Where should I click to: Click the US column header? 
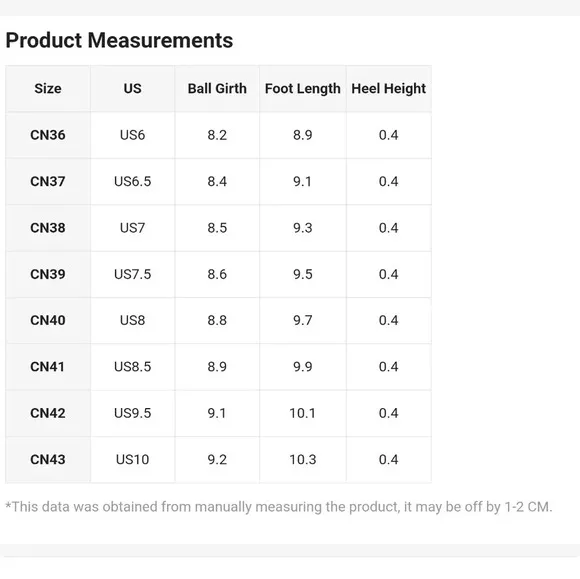132,88
